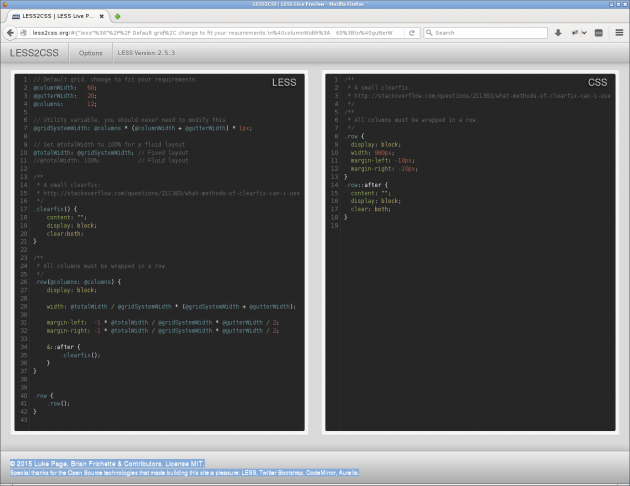
Task: Open a new tab with the green plus
Action: (118, 16)
